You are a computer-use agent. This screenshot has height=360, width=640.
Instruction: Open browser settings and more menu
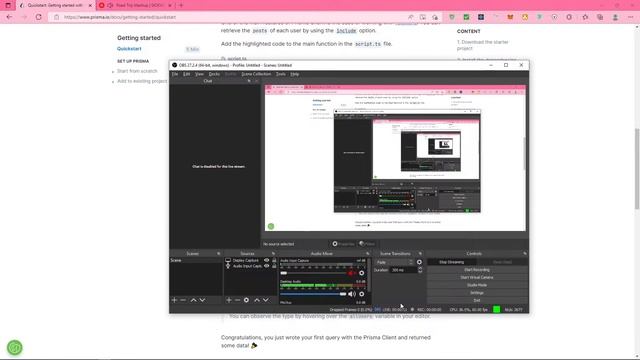click(x=630, y=17)
